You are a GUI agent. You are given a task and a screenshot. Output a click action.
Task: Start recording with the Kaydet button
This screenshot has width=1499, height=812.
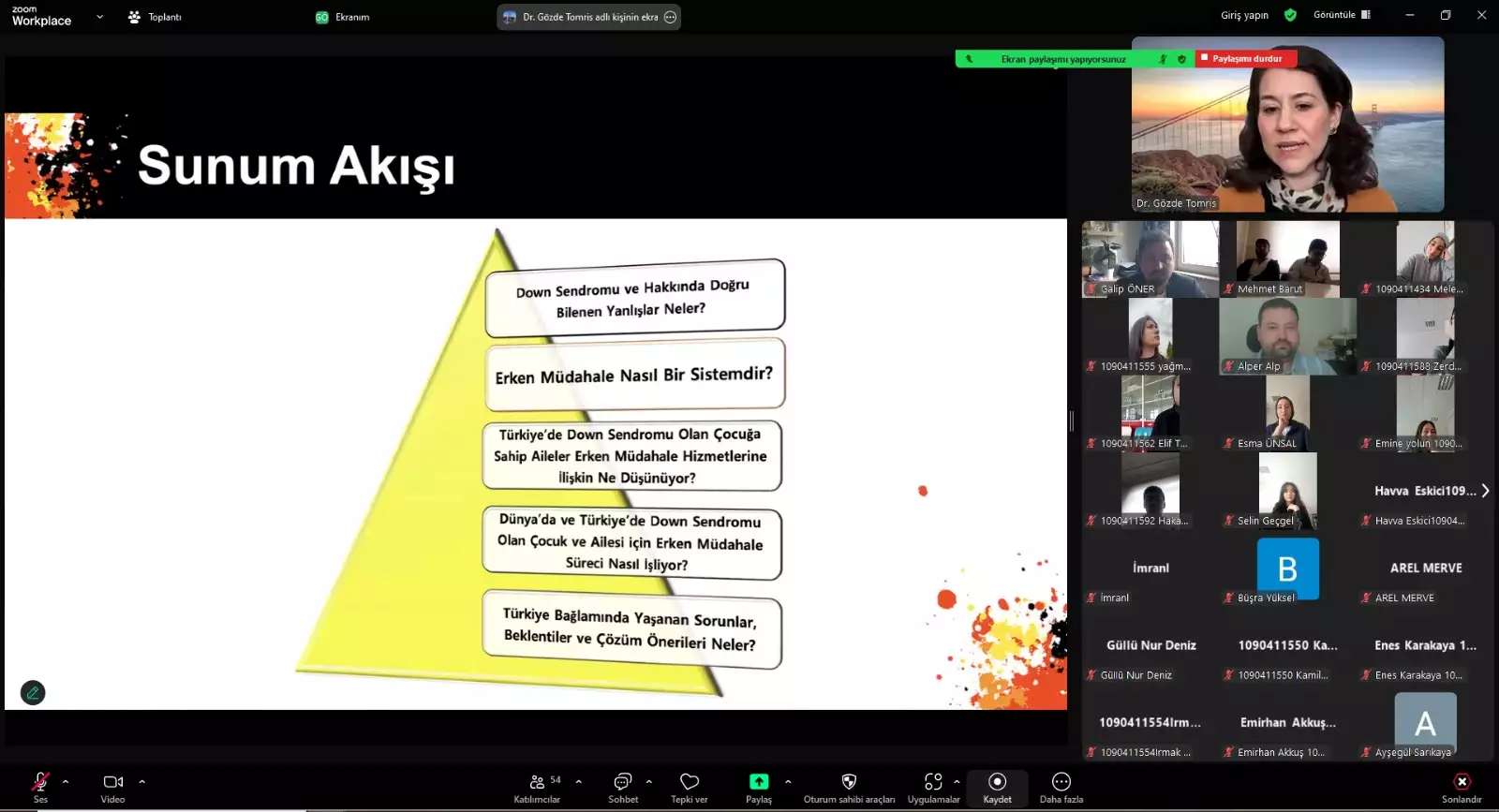(998, 788)
